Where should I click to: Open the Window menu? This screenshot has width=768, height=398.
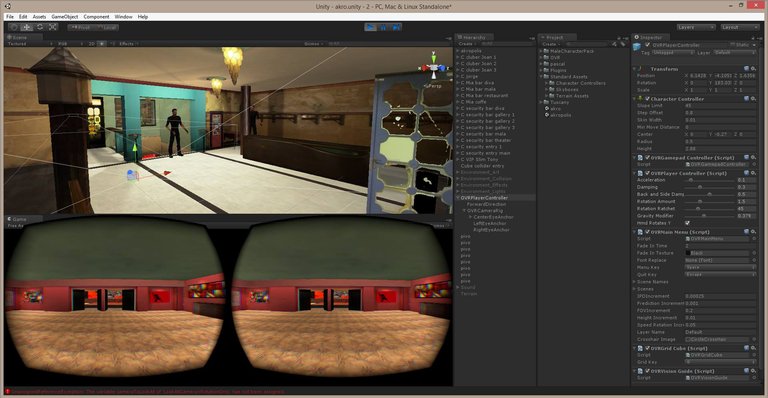(123, 17)
